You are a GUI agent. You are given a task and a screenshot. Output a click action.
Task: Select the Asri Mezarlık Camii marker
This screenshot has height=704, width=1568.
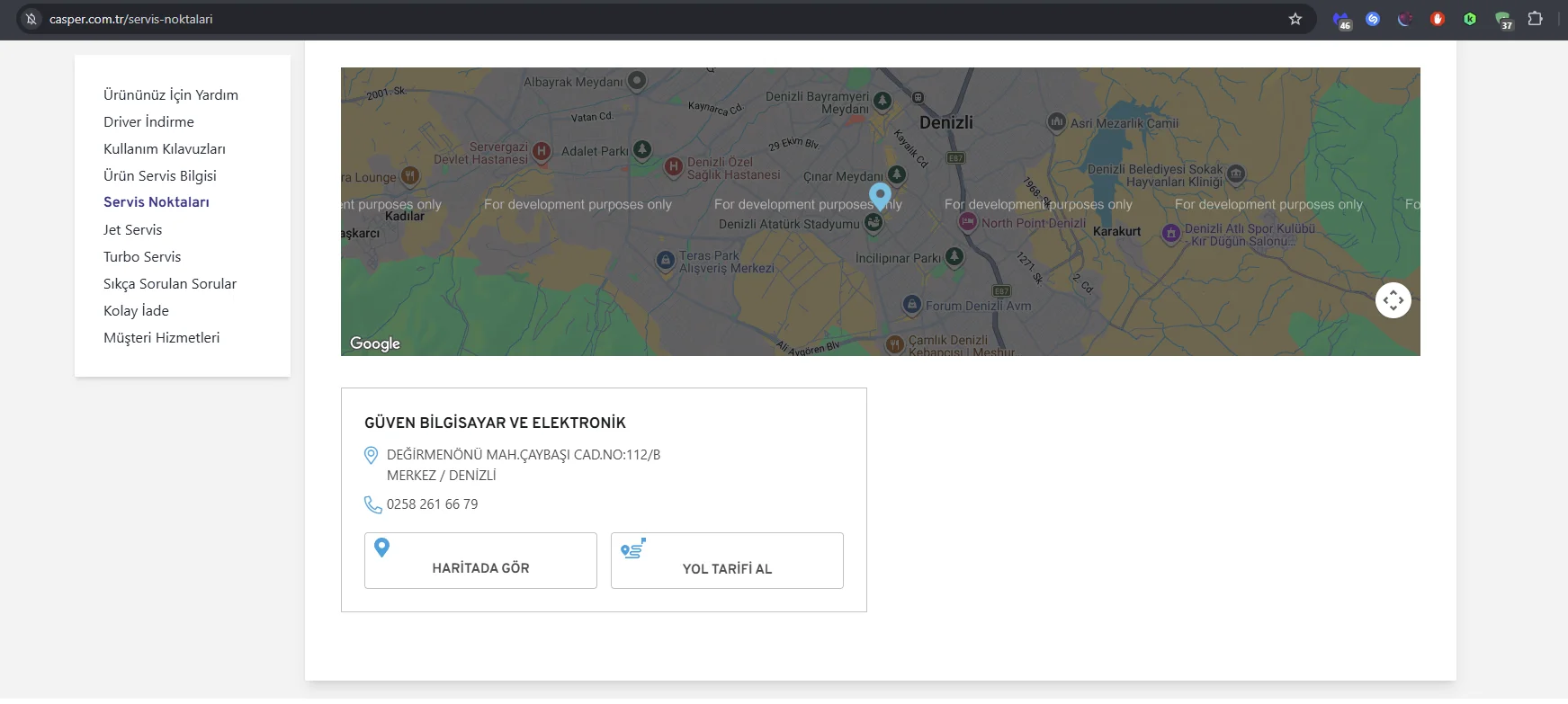(x=1057, y=121)
